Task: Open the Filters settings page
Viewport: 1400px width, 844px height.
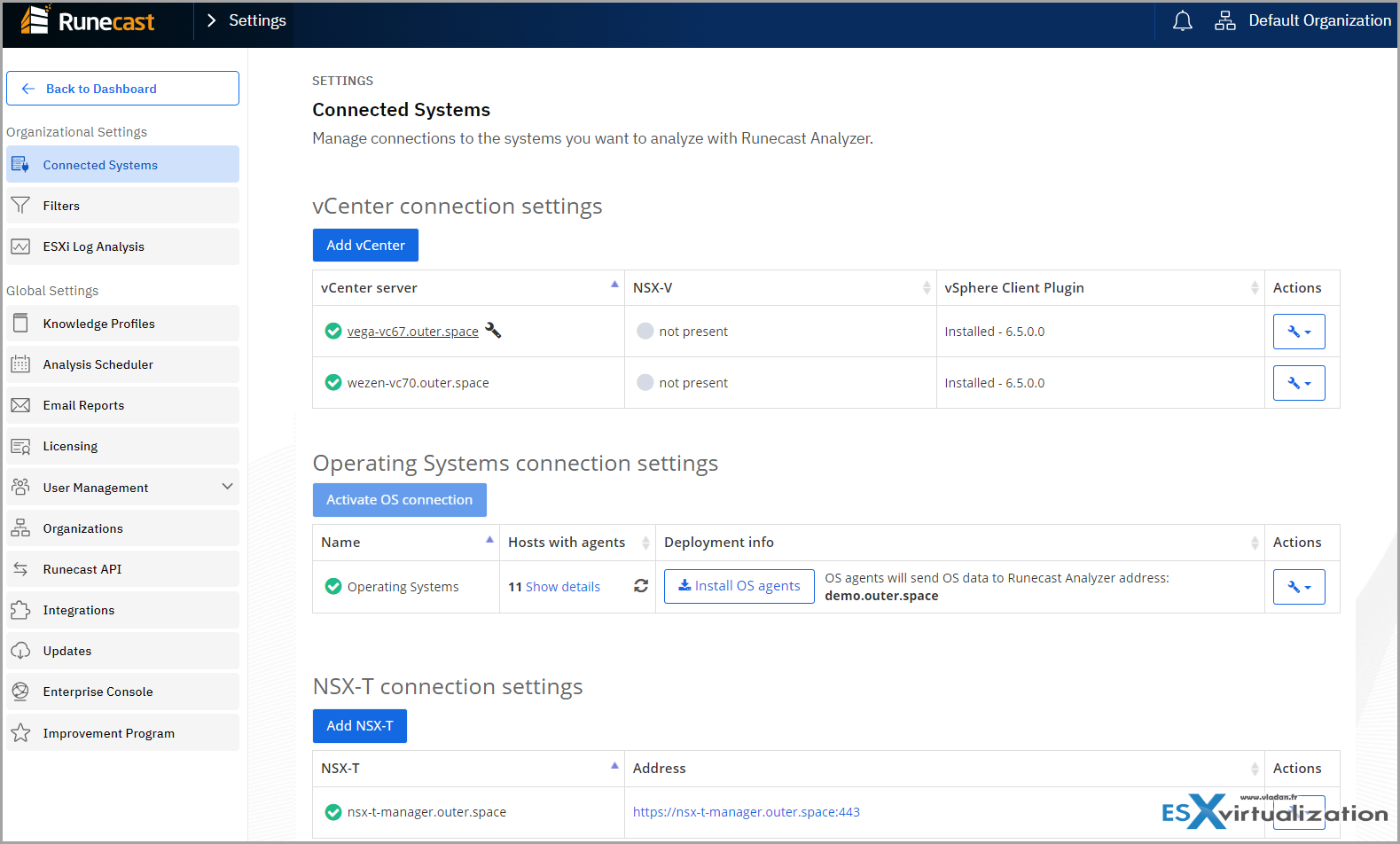Action: pyautogui.click(x=122, y=206)
